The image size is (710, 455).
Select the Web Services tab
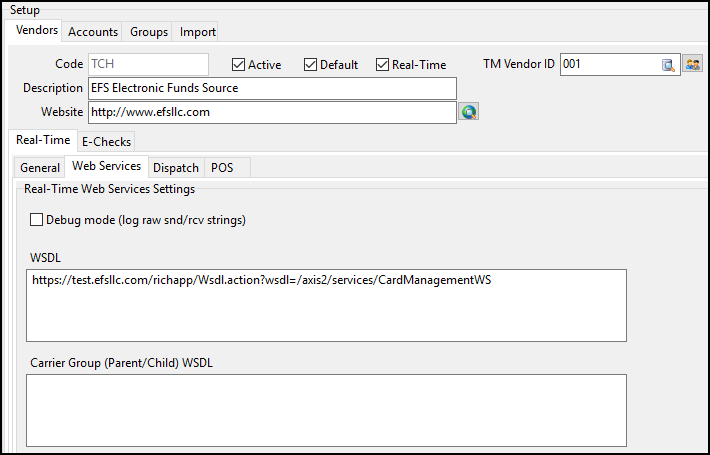[x=106, y=166]
